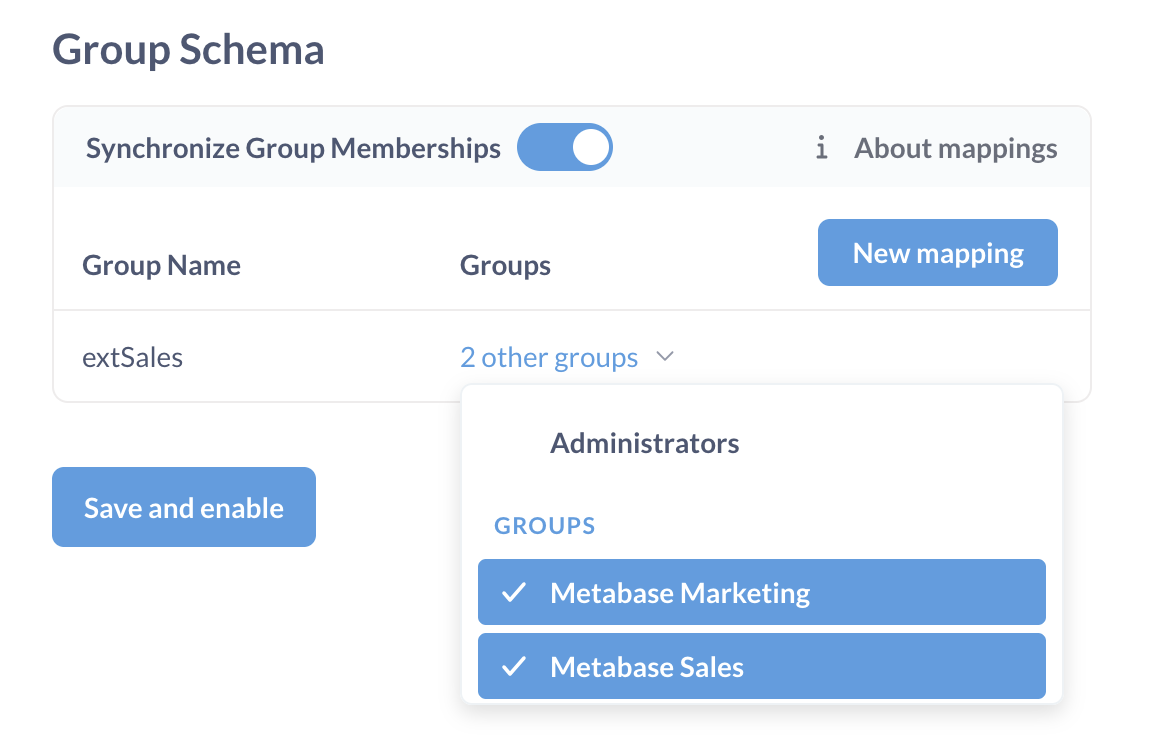
Task: Select Administrators in the popover menu
Action: [644, 443]
